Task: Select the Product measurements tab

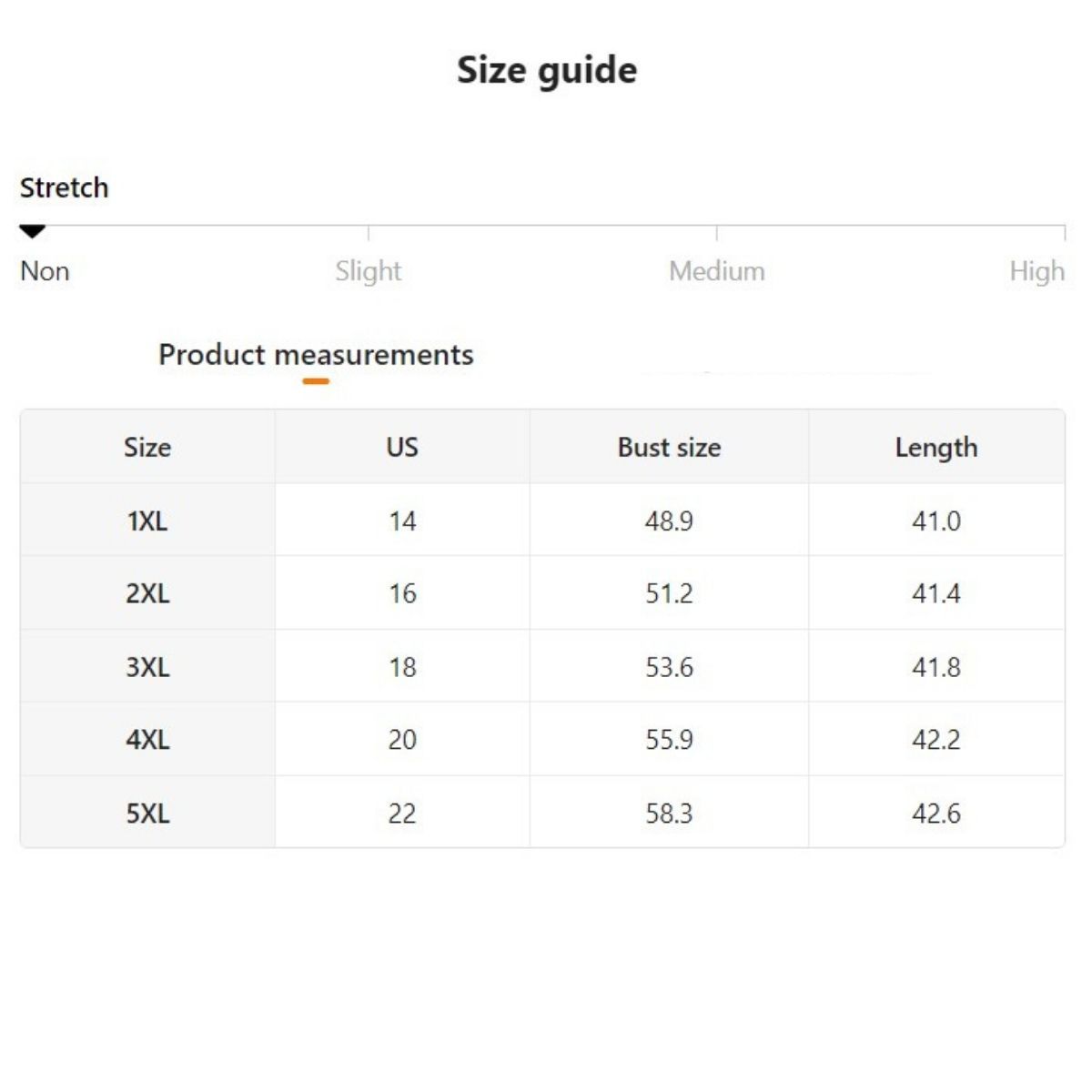Action: tap(316, 355)
